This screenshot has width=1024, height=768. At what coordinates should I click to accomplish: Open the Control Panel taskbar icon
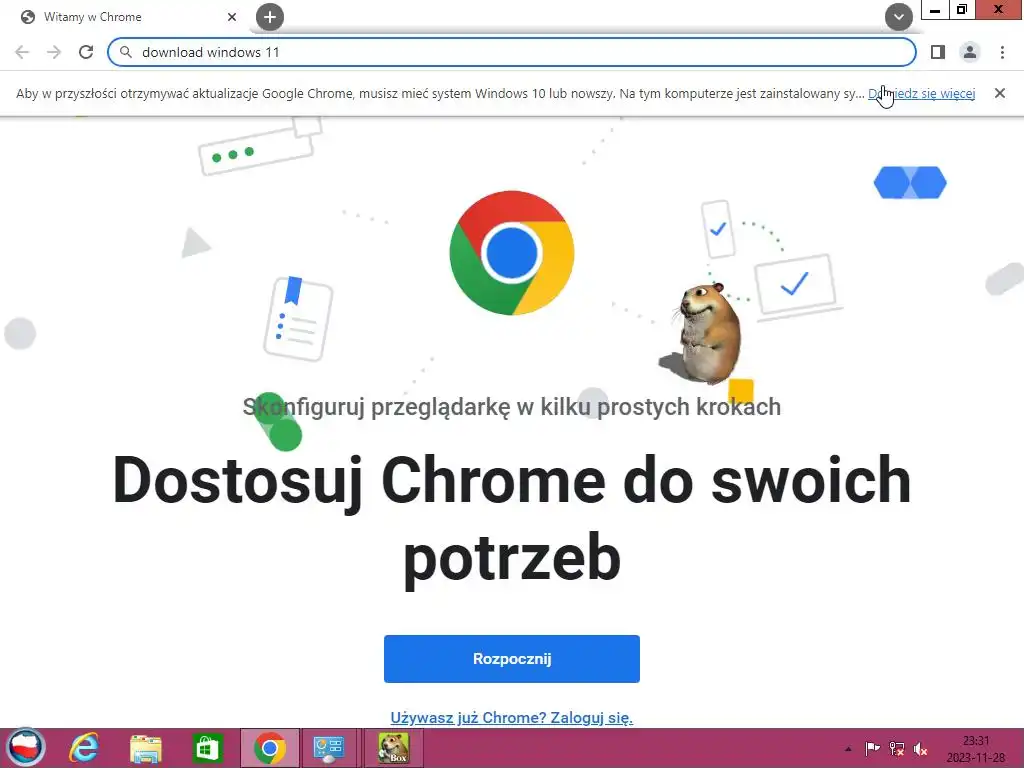pyautogui.click(x=328, y=748)
